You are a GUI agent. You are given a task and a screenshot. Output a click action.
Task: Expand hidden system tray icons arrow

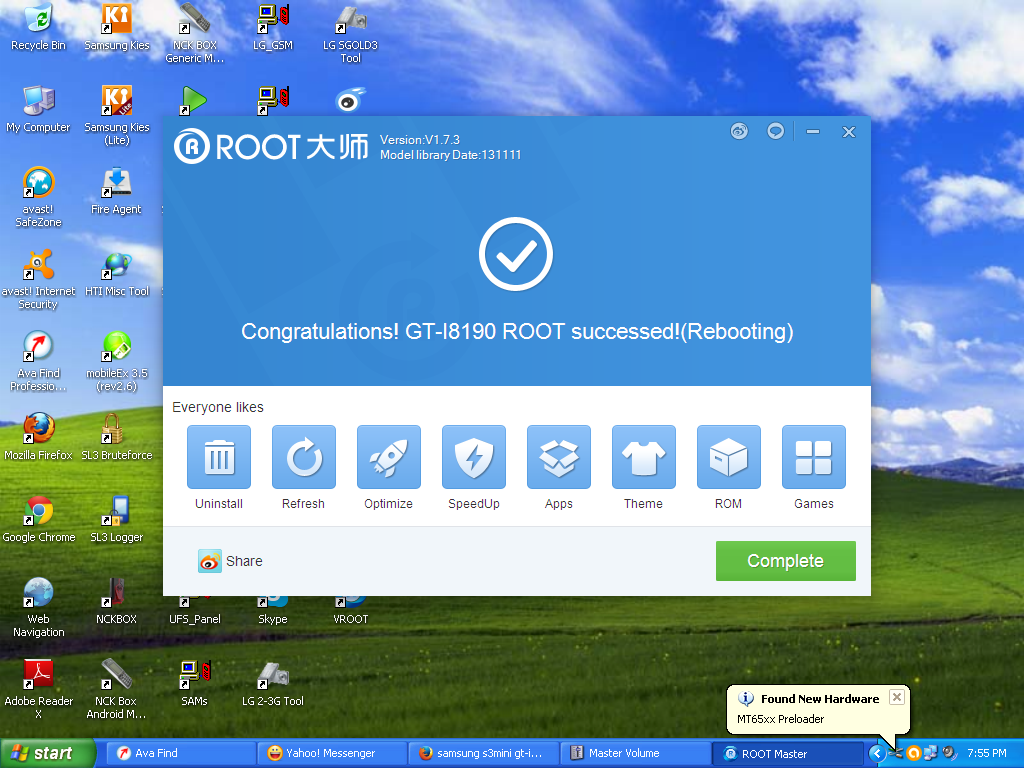[877, 753]
